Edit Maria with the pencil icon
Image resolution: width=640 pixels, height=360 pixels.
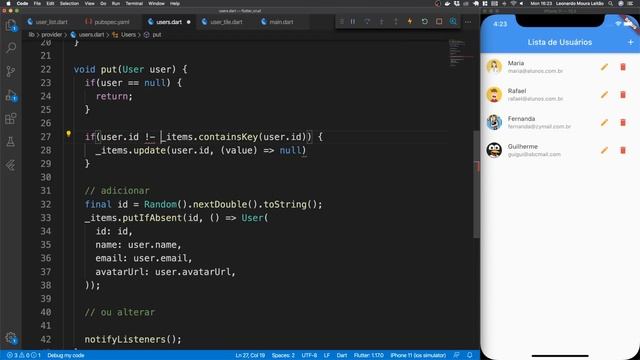604,67
